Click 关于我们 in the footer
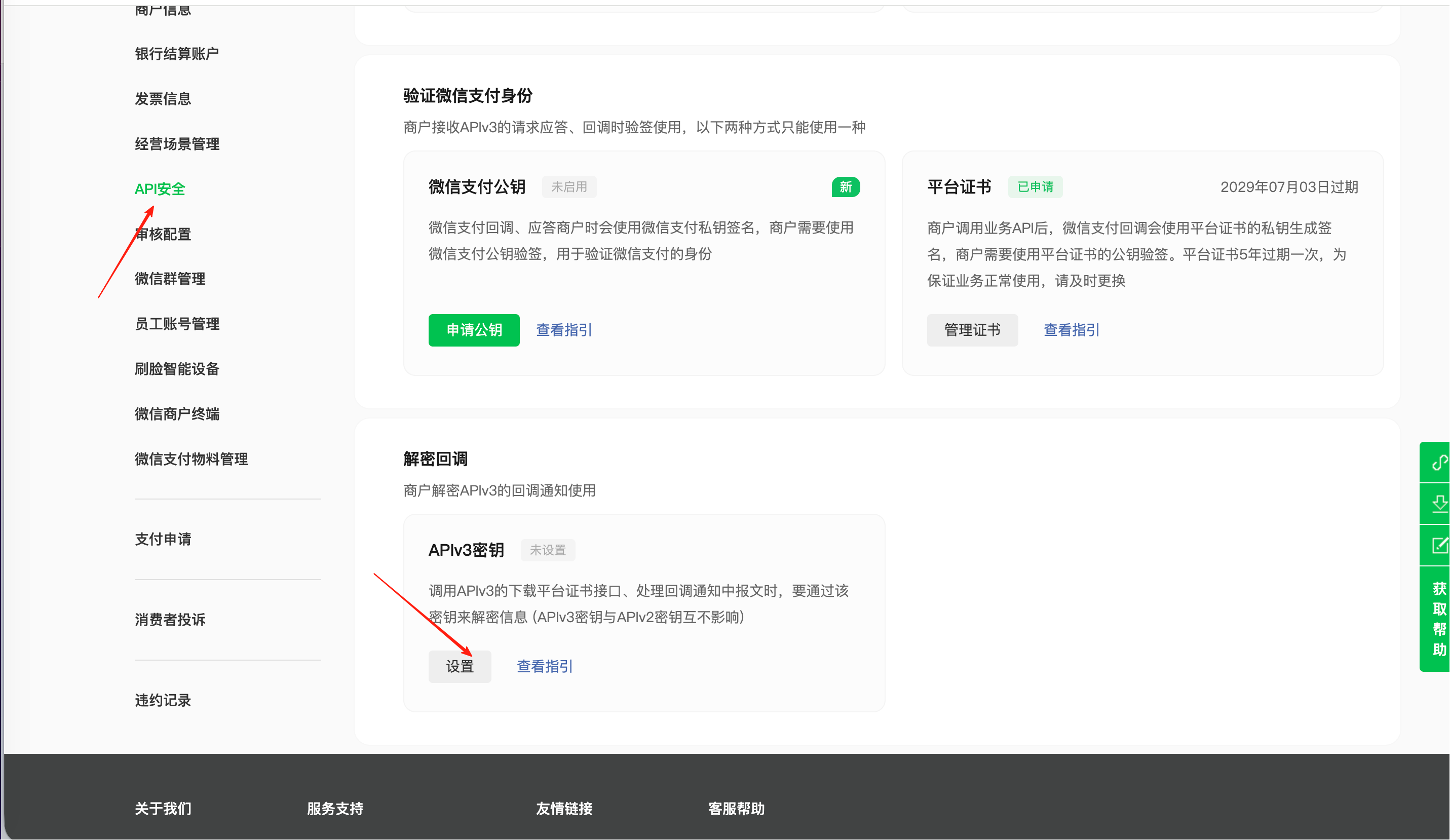1450x840 pixels. pyautogui.click(x=163, y=809)
